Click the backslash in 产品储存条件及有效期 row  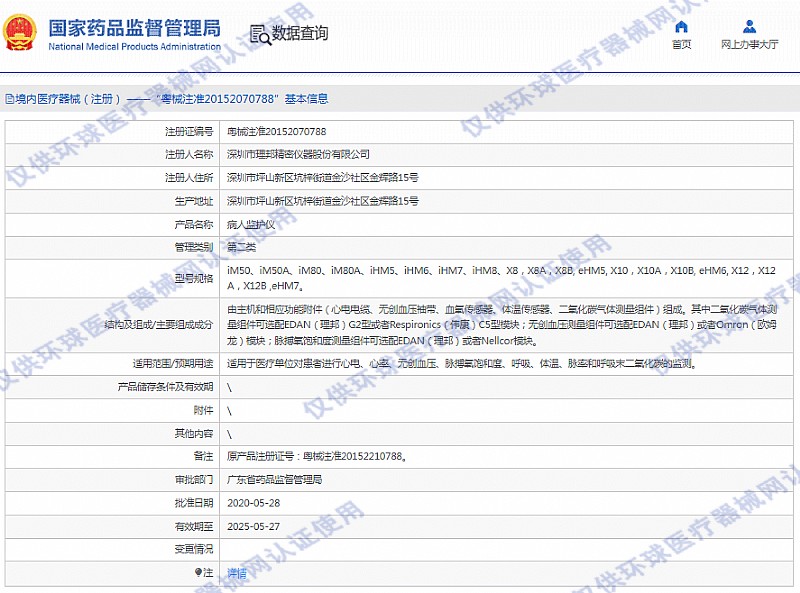pyautogui.click(x=230, y=388)
